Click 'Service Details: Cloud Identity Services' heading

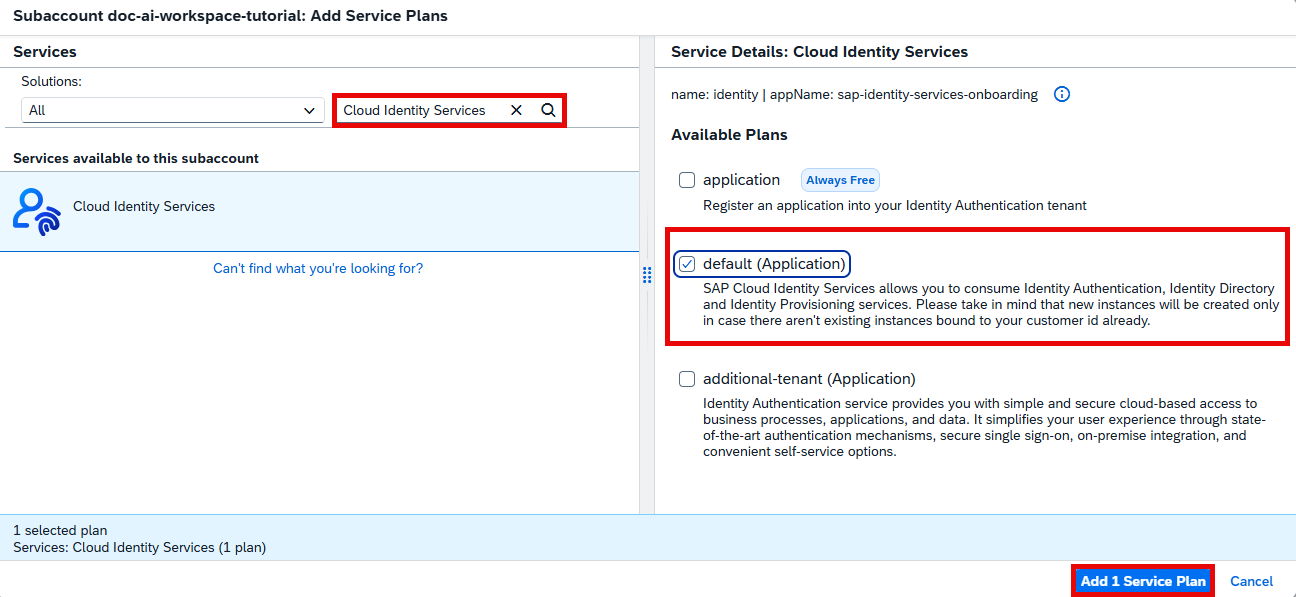coord(819,51)
